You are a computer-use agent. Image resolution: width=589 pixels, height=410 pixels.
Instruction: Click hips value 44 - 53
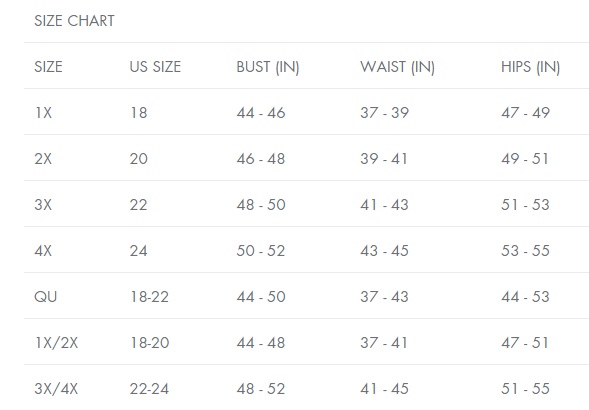[x=526, y=297]
